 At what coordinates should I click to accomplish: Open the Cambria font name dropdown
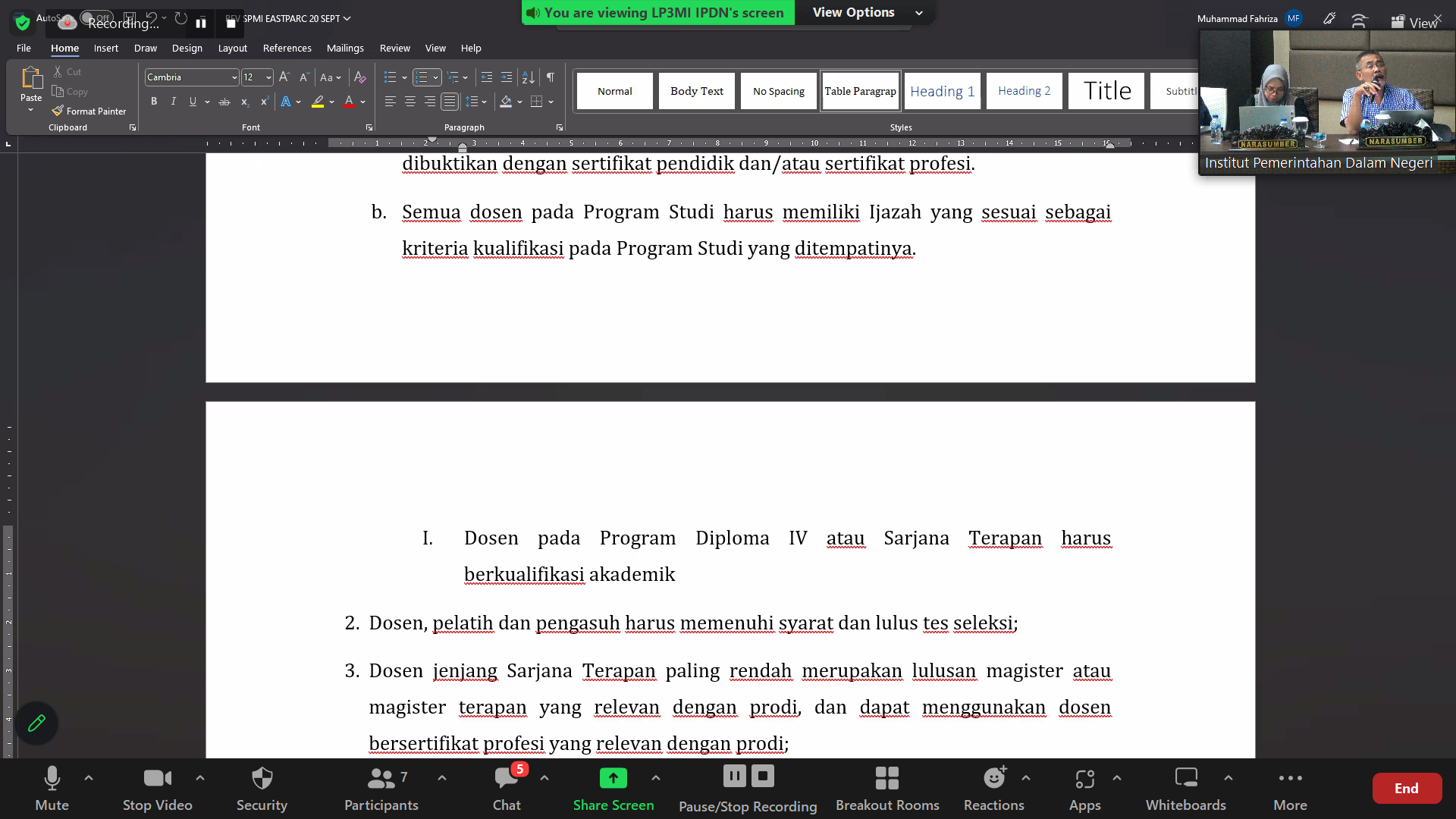[234, 77]
